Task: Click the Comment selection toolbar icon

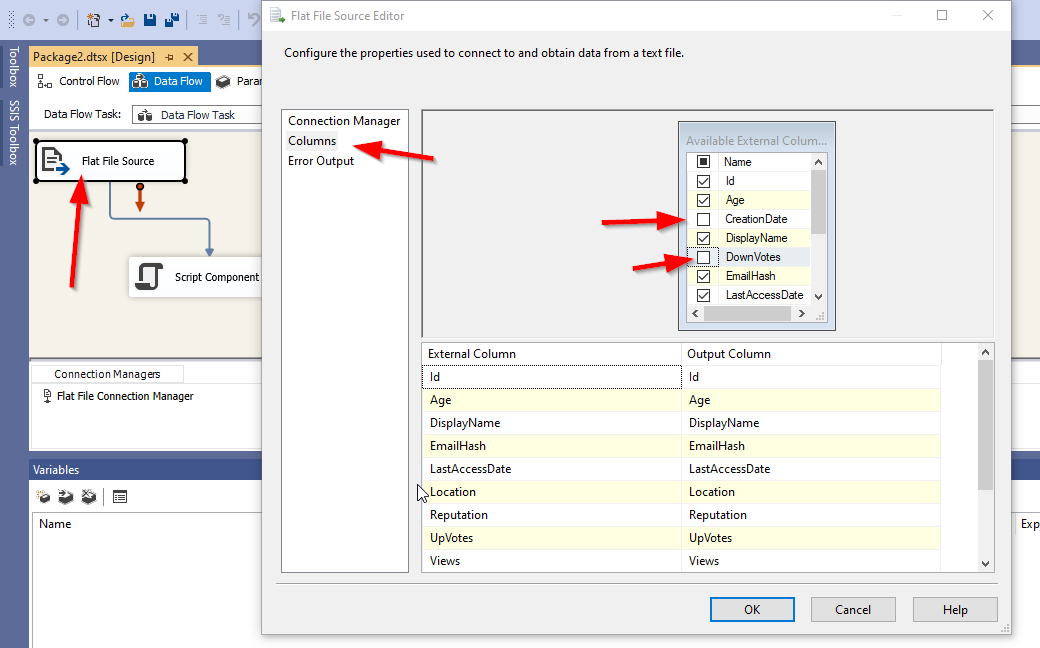Action: tap(202, 20)
